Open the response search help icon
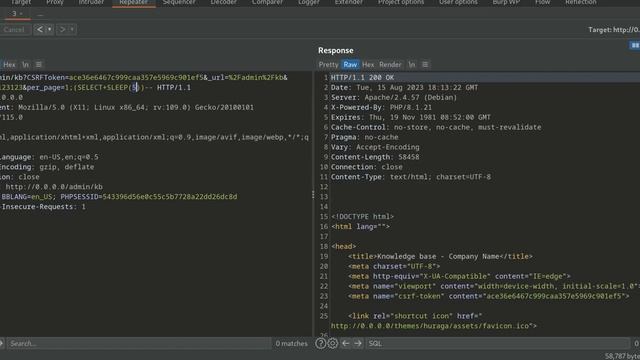Screen dimensions: 640x360 coord(320,343)
